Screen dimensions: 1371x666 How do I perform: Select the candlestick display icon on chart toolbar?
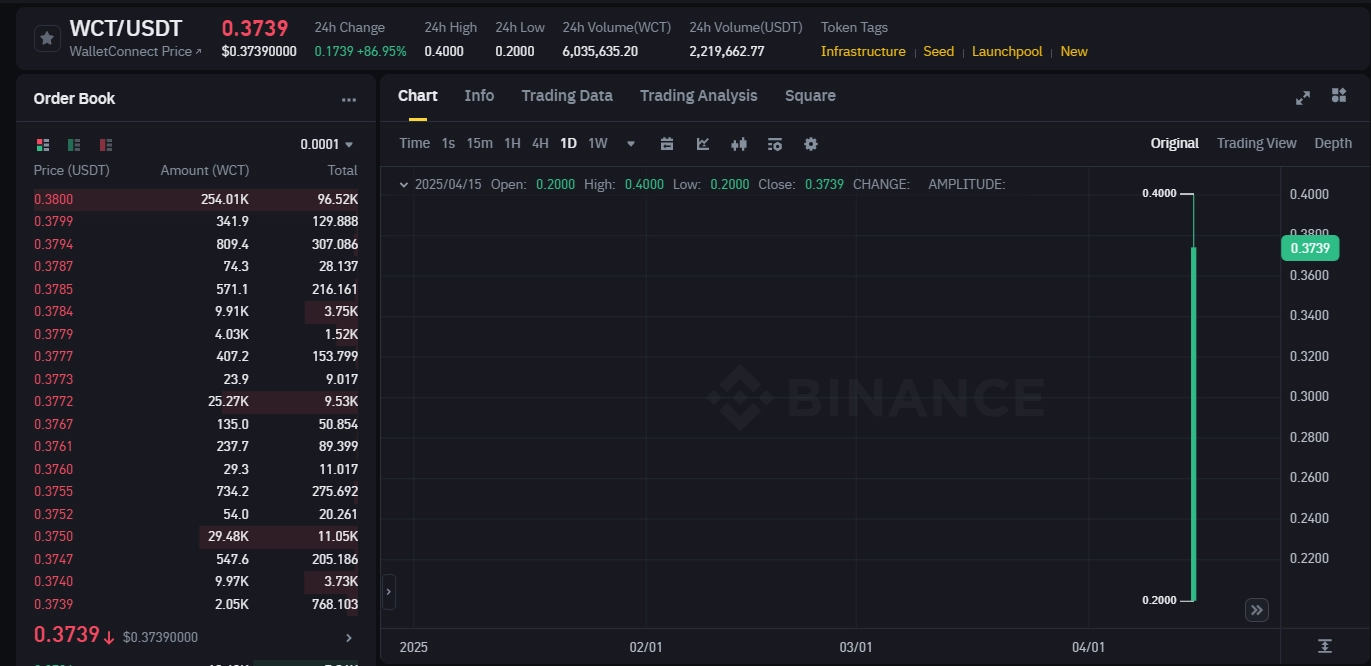[x=739, y=143]
